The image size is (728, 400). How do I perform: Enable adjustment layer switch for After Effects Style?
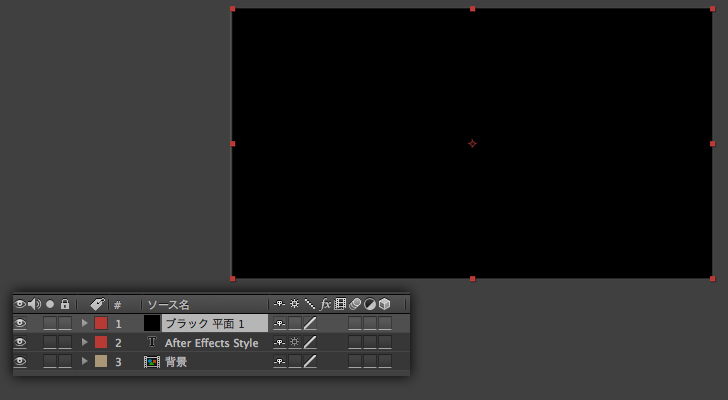tap(370, 342)
